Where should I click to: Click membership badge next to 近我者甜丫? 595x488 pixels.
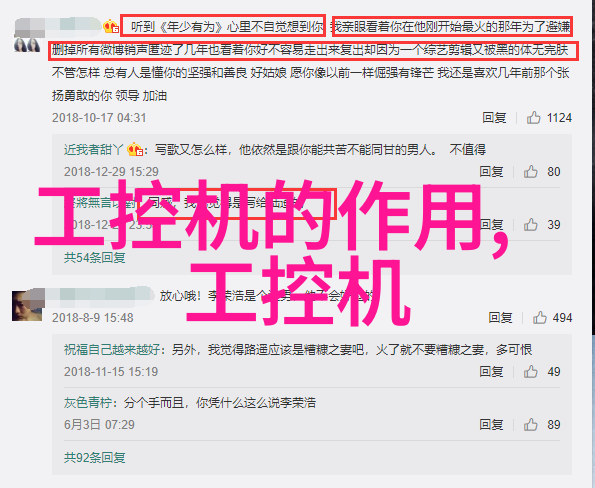[x=135, y=149]
